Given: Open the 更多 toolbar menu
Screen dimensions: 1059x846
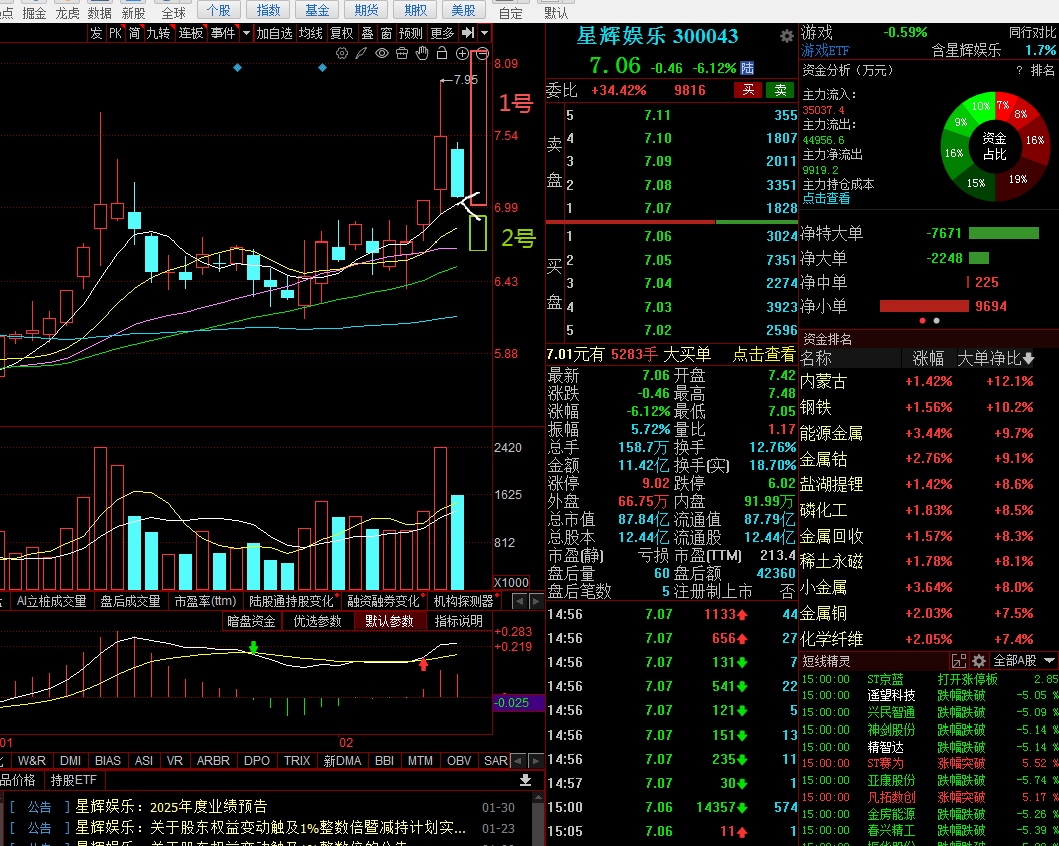Looking at the screenshot, I should point(442,33).
